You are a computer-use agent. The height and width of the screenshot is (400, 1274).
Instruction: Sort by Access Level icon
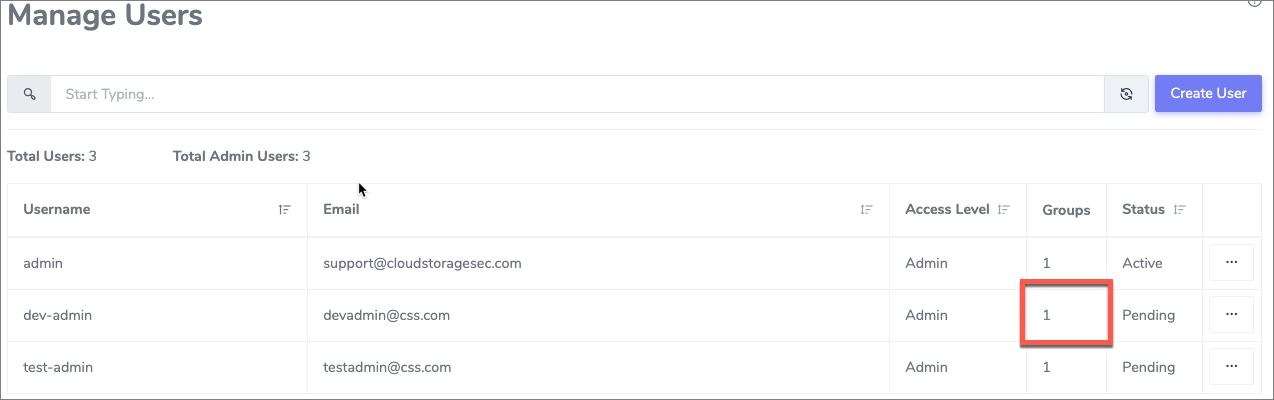coord(1004,210)
